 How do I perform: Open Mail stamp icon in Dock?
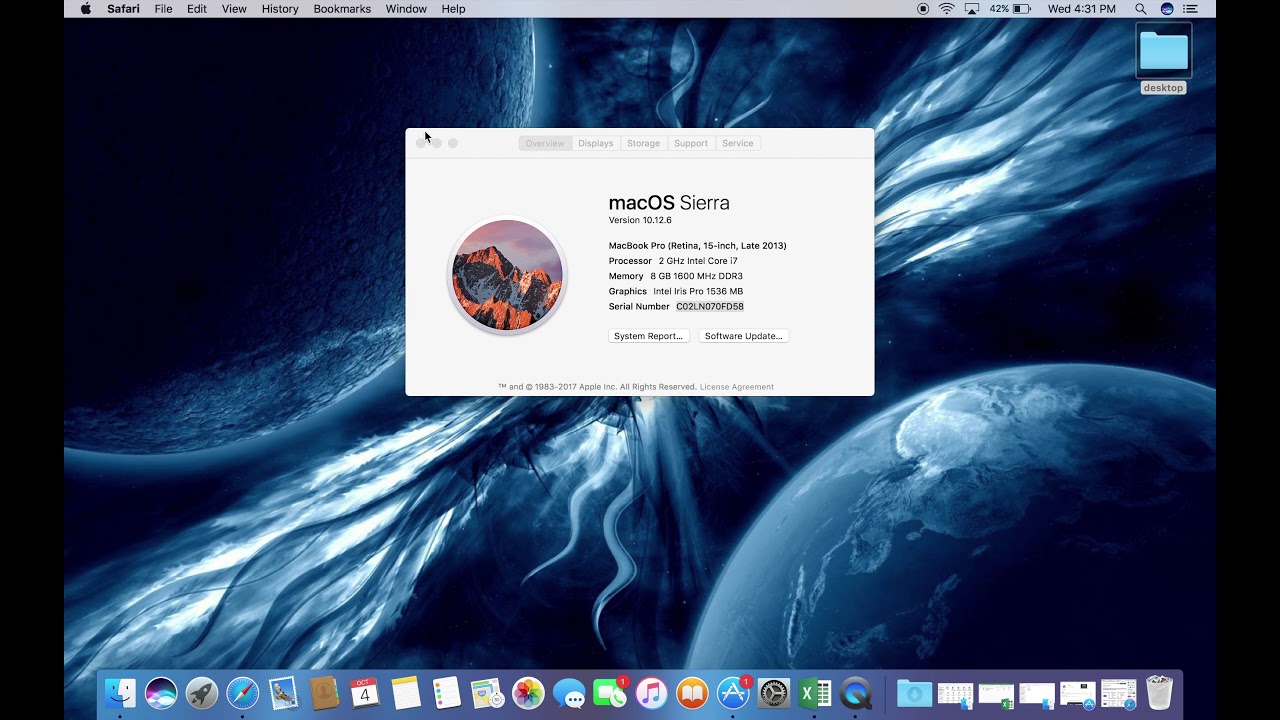tap(283, 693)
